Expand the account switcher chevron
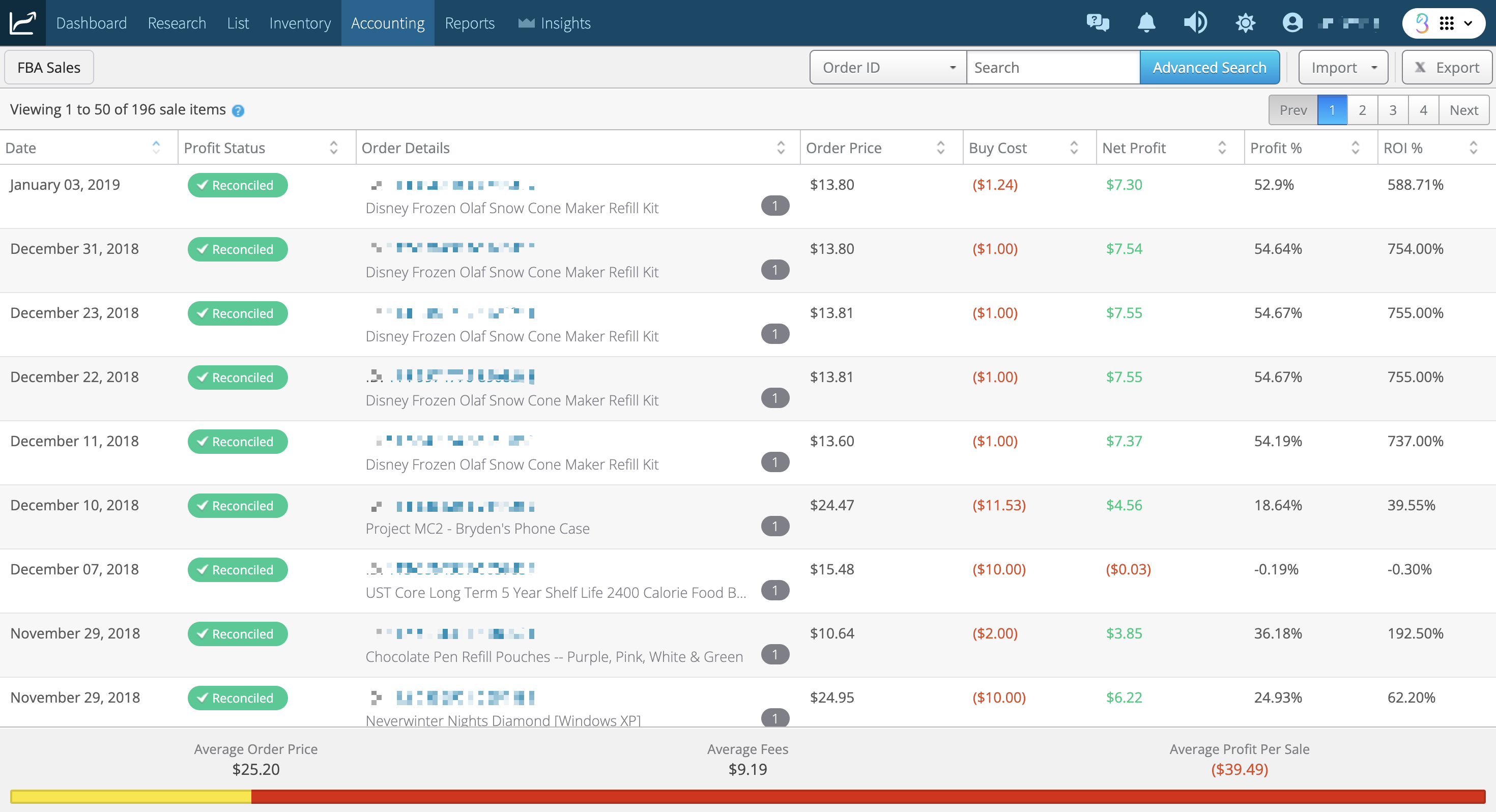Image resolution: width=1496 pixels, height=812 pixels. tap(1468, 23)
